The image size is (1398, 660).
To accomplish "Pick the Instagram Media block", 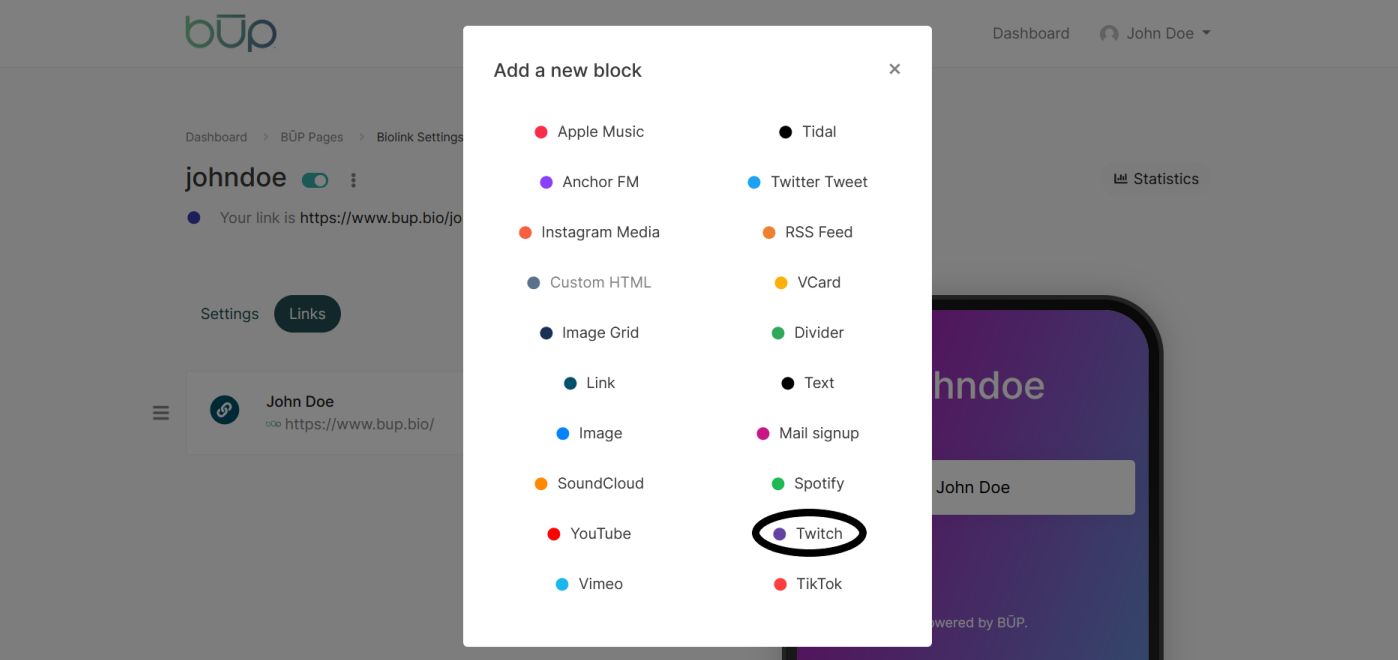I will click(x=589, y=232).
